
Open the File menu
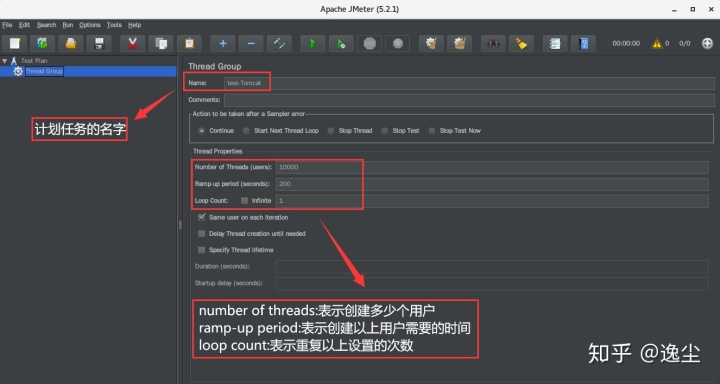point(7,25)
